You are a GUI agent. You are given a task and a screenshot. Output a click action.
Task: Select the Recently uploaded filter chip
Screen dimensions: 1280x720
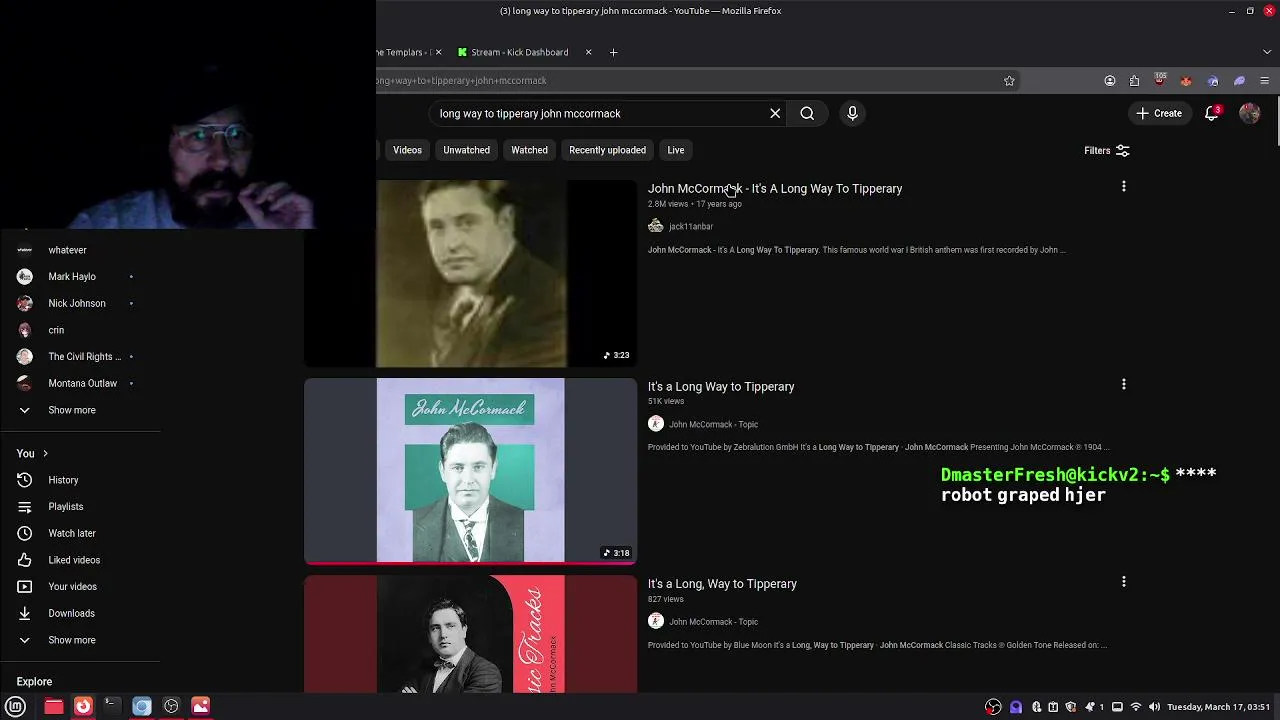607,150
